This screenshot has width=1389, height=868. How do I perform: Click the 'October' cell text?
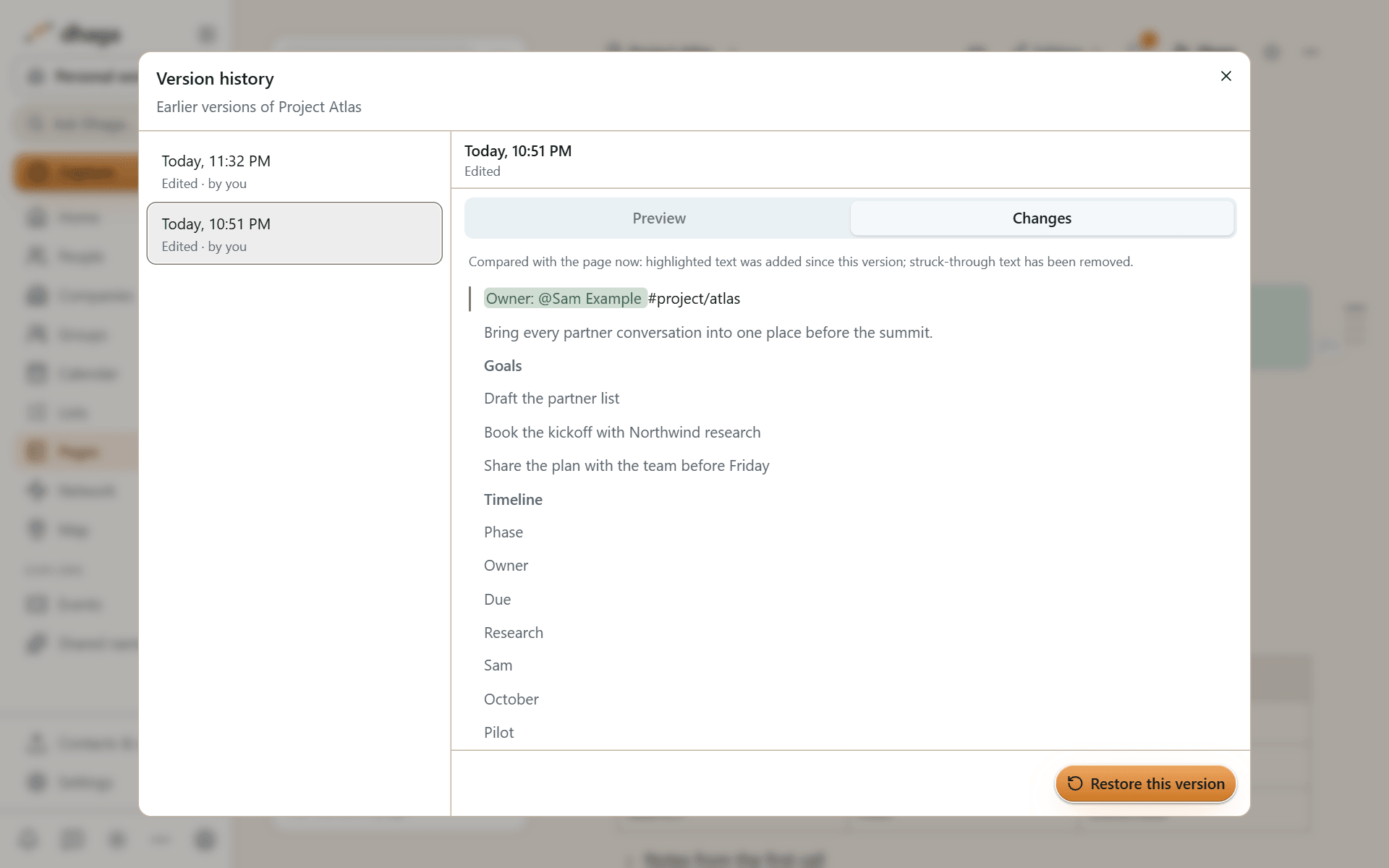[x=511, y=699]
